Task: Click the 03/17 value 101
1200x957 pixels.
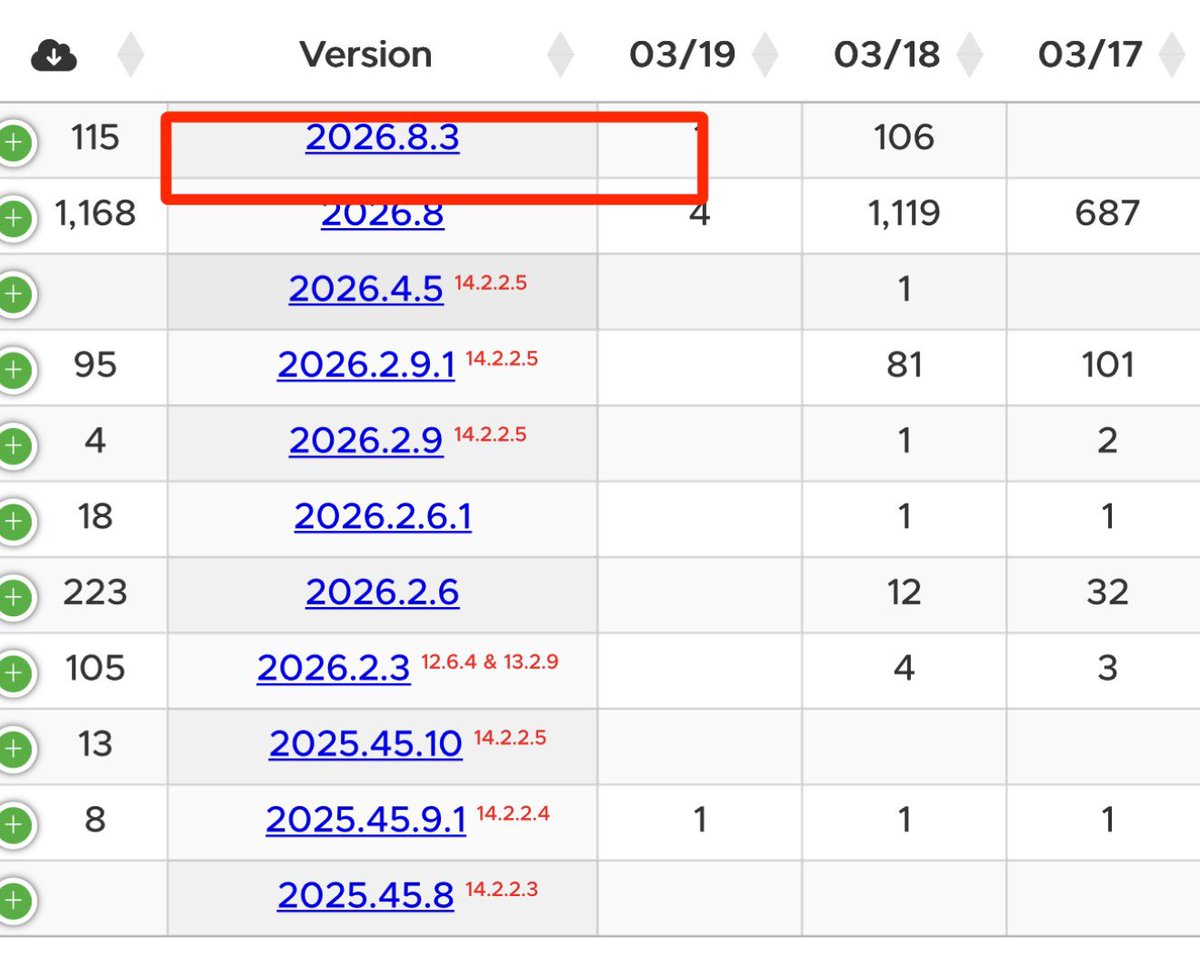Action: click(x=1108, y=366)
